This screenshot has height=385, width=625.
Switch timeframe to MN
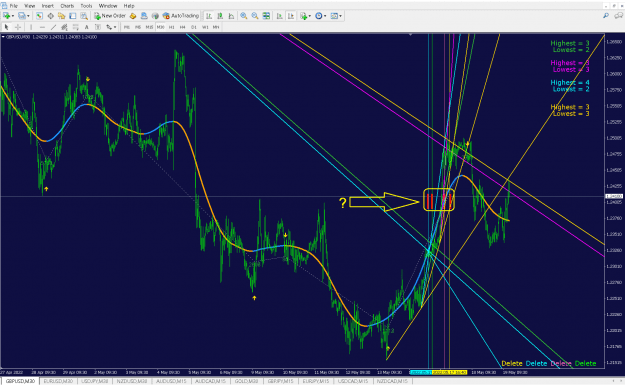216,27
